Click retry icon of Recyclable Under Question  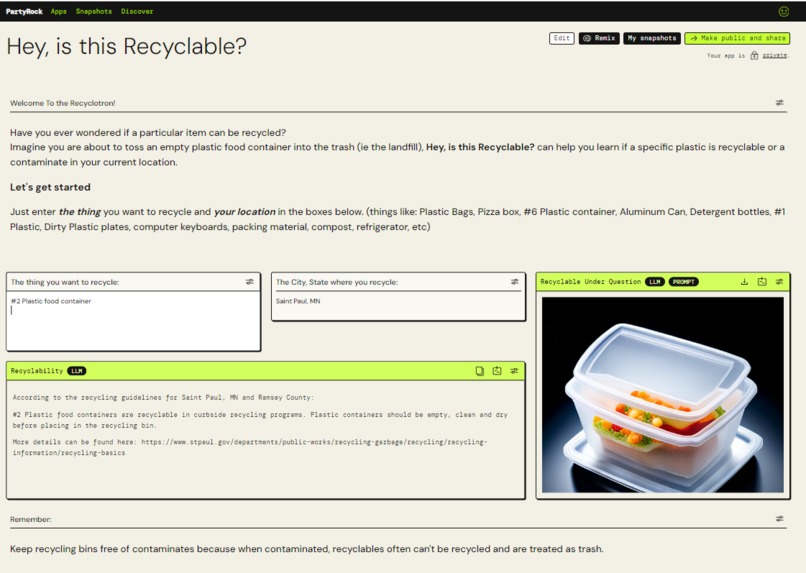point(762,282)
